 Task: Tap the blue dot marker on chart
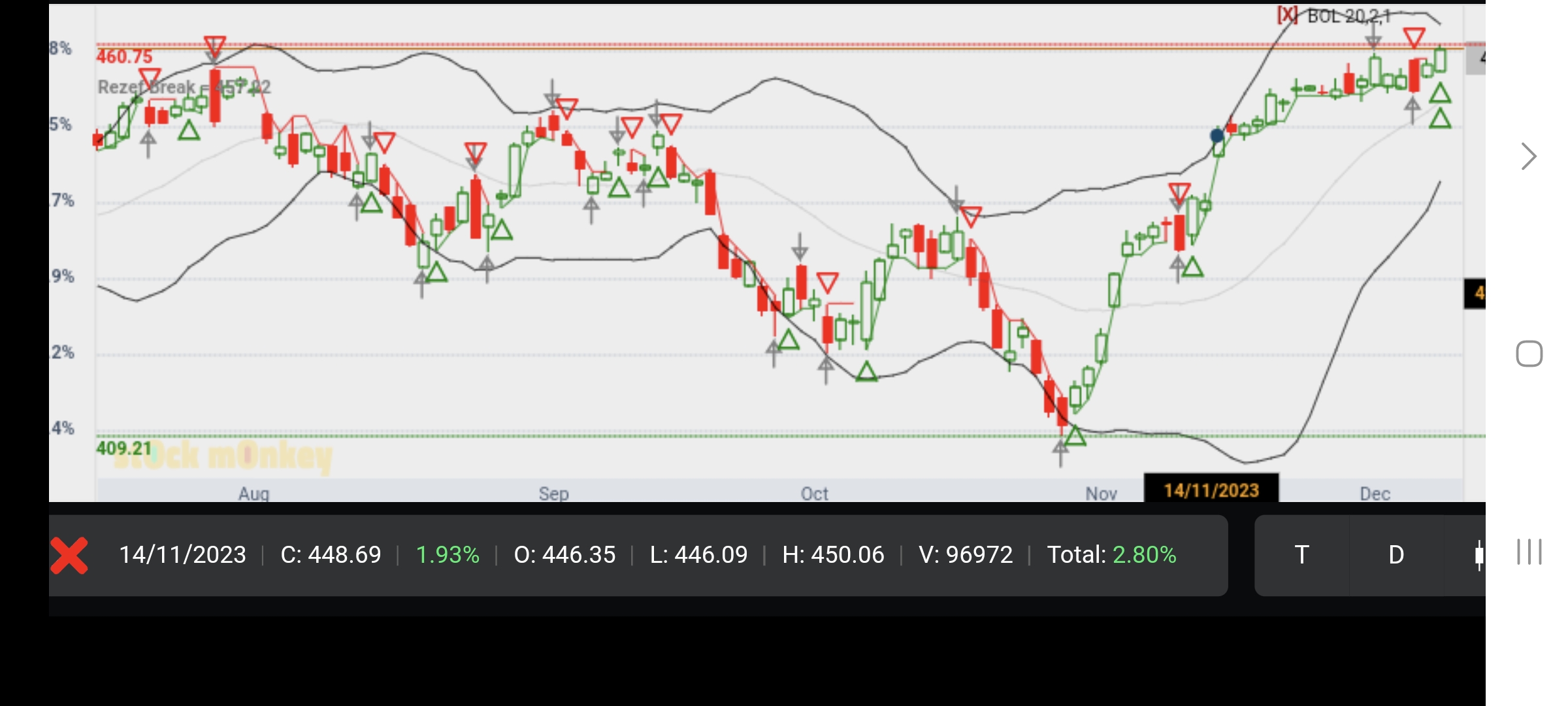coord(1217,135)
